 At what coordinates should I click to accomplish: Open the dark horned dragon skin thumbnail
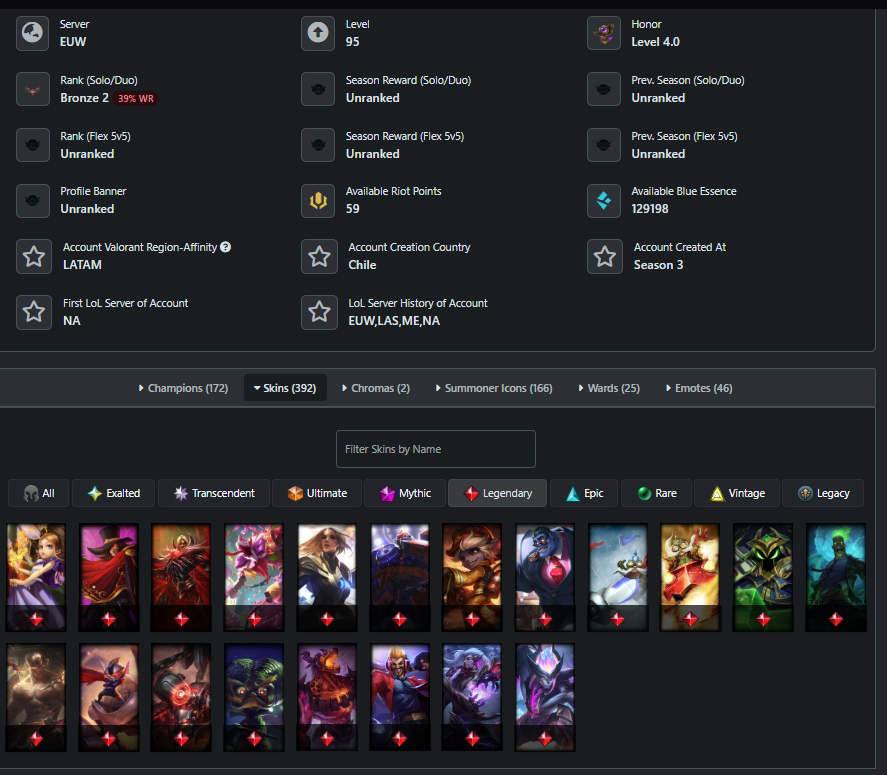pyautogui.click(x=545, y=697)
